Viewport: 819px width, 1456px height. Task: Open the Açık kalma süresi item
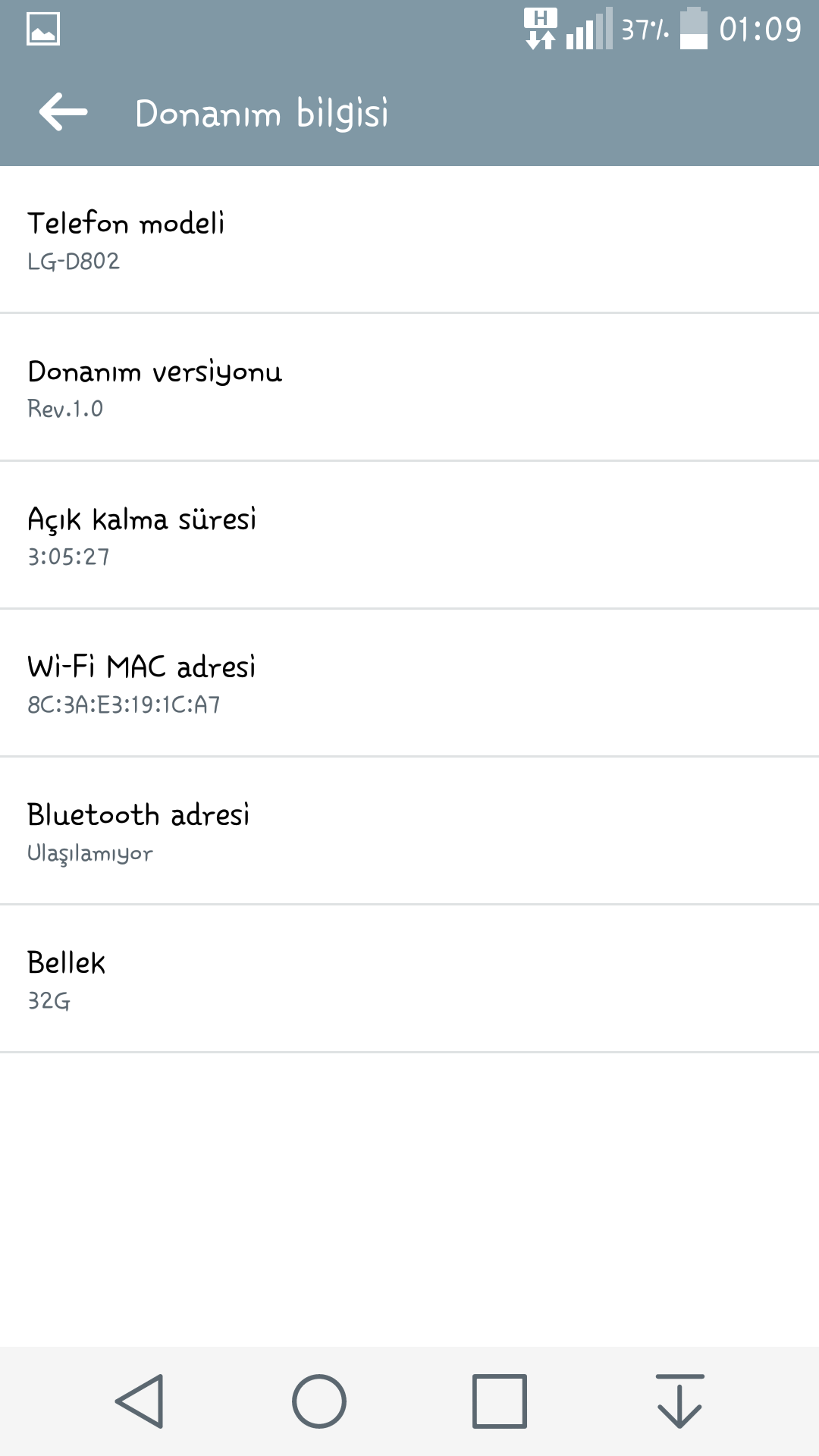pos(409,535)
